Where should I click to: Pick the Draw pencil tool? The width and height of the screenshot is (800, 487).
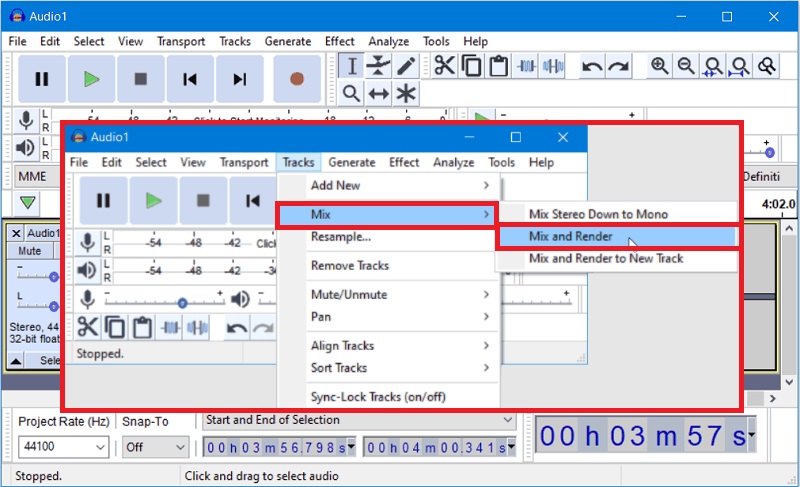click(x=406, y=66)
